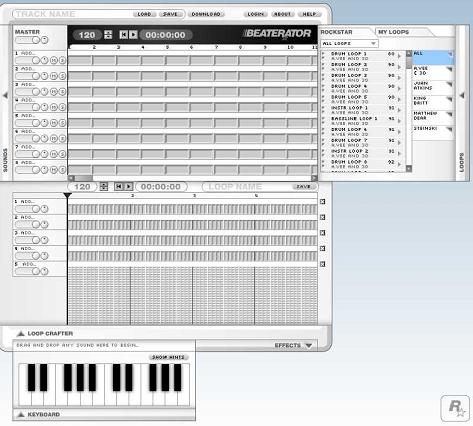This screenshot has width=473, height=426.
Task: Collapse the Keyboard section
Action: coord(21,414)
